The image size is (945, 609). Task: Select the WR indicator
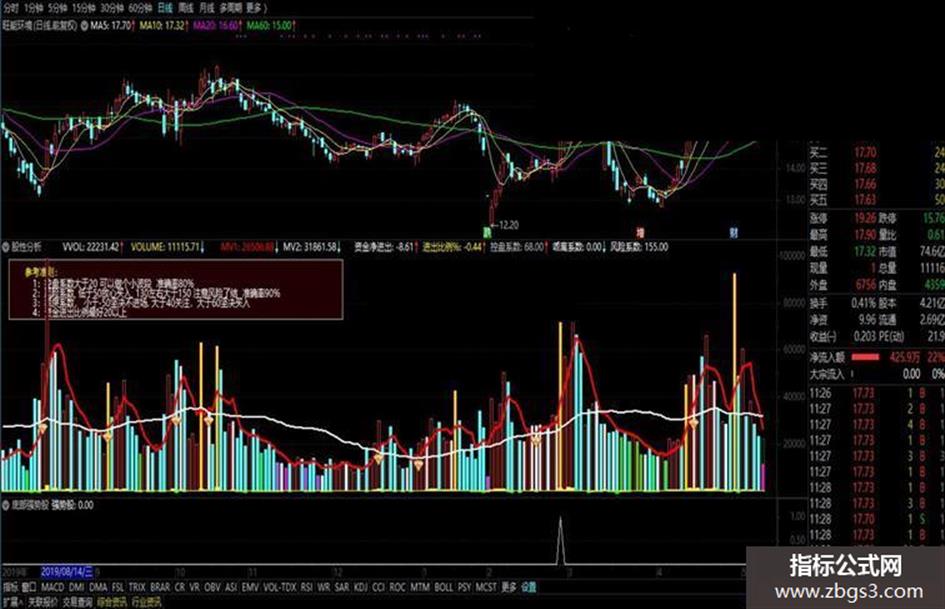click(324, 586)
